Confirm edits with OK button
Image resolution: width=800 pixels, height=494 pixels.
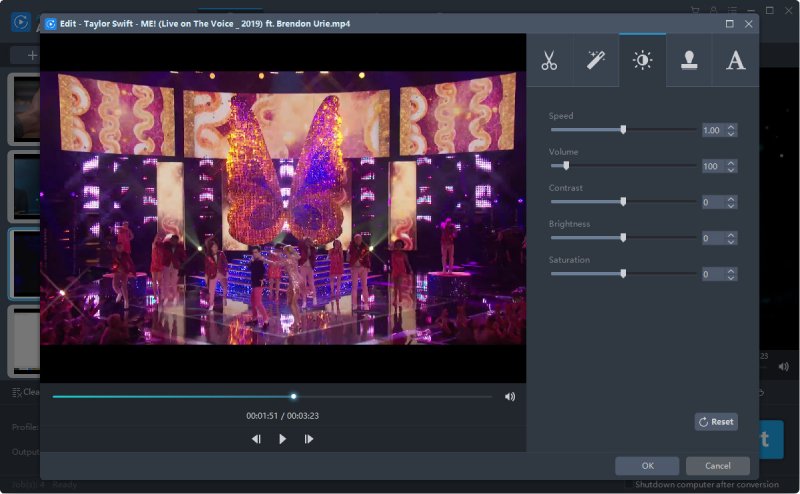(647, 465)
